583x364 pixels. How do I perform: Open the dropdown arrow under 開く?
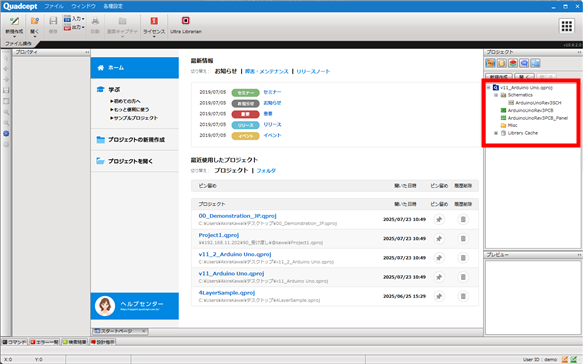(35, 37)
